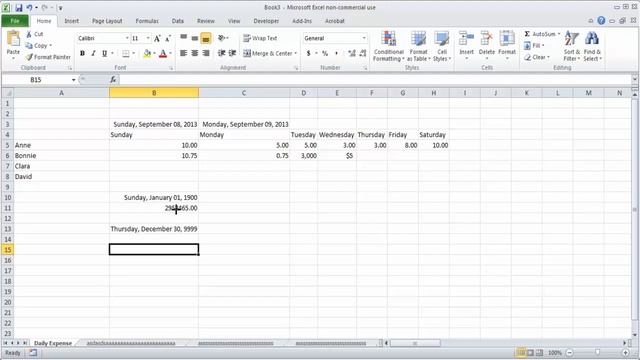
Task: Click the Undo arrow icon
Action: point(29,8)
